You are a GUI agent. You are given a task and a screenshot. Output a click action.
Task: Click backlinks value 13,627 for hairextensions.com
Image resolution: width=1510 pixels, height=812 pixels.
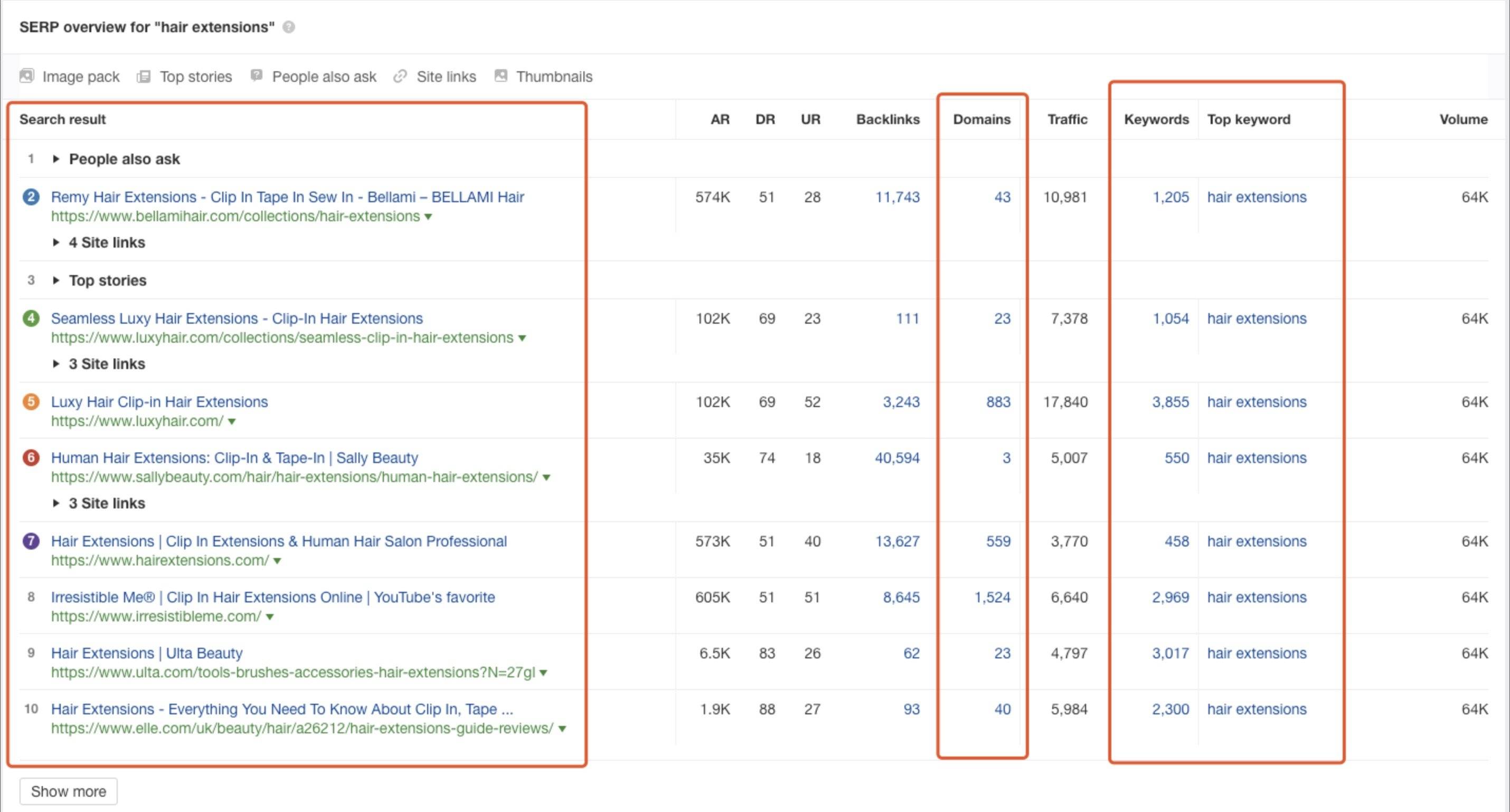click(897, 541)
